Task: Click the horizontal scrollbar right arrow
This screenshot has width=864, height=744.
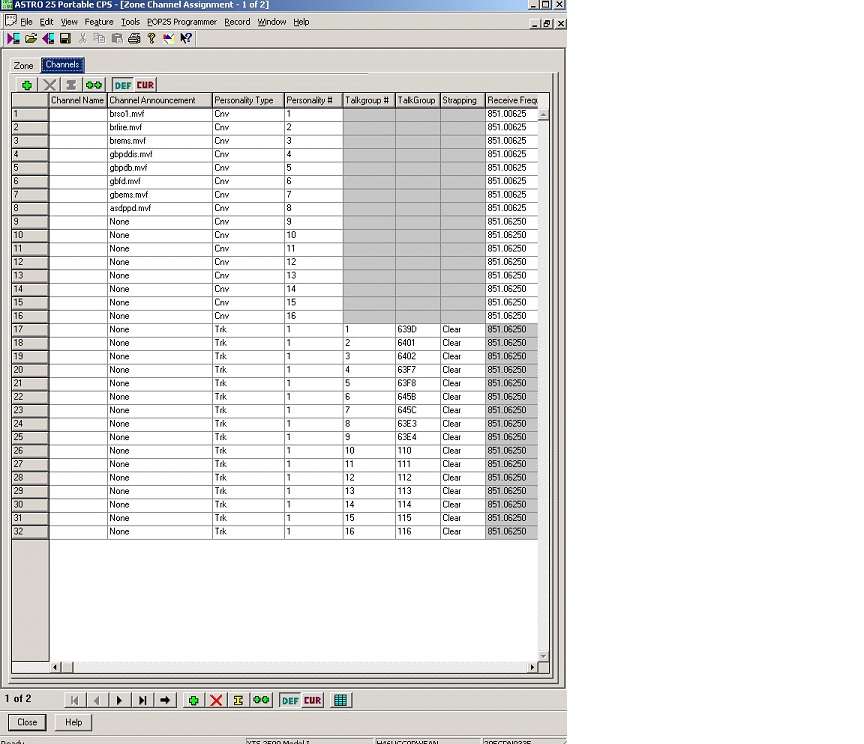Action: (532, 667)
